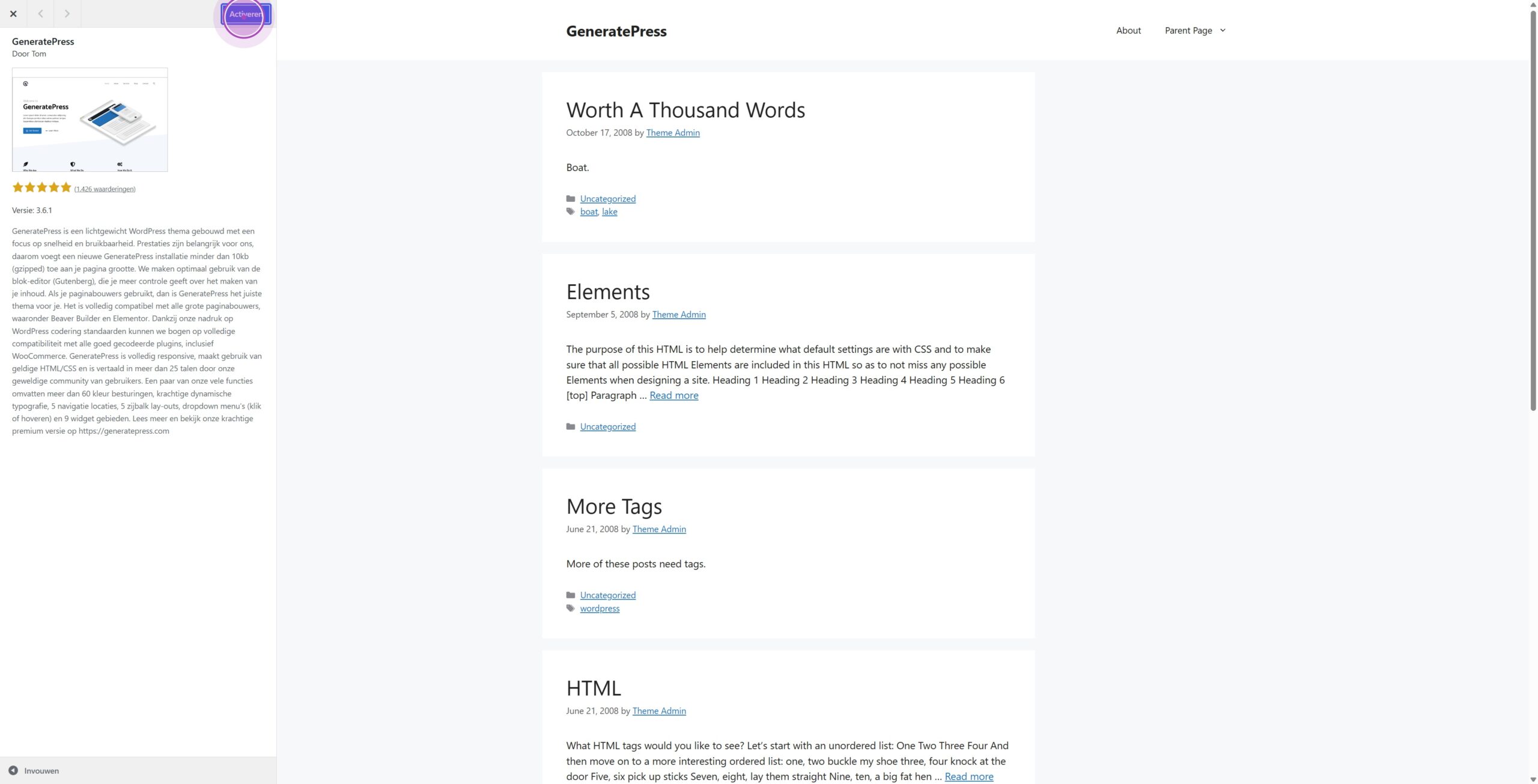
Task: Click the five-star rating icons
Action: pyautogui.click(x=41, y=187)
